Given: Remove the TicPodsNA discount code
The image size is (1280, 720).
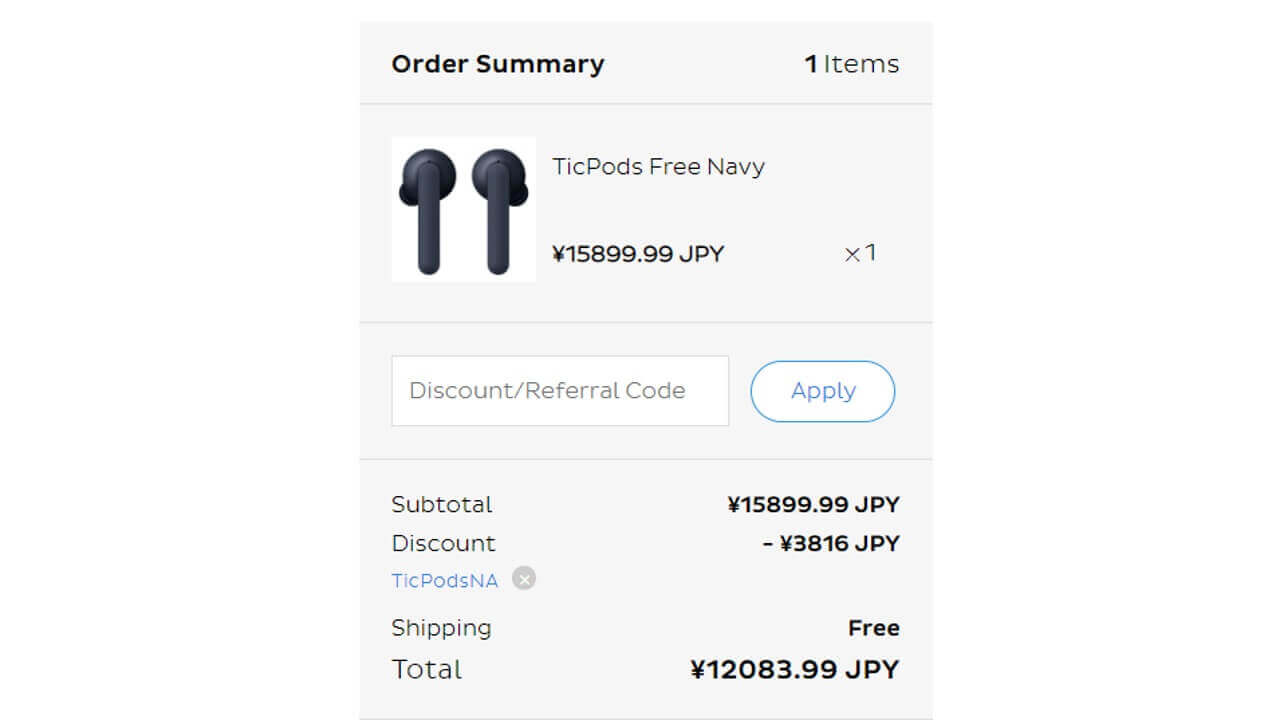Looking at the screenshot, I should 524,579.
